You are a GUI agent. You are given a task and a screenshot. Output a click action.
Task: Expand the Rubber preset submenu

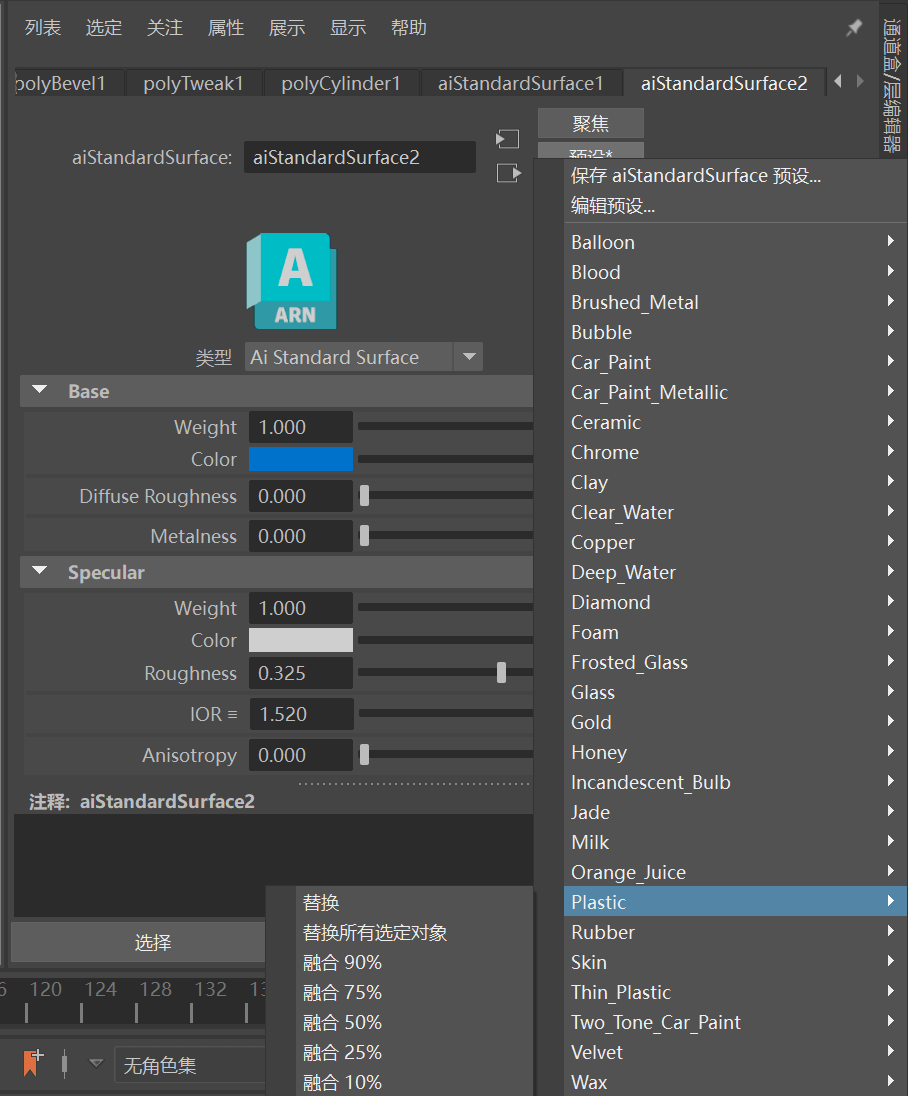click(x=735, y=932)
